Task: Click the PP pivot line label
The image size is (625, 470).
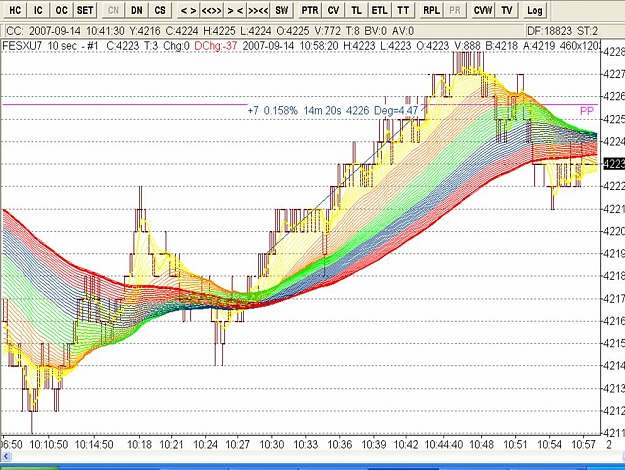Action: [587, 111]
